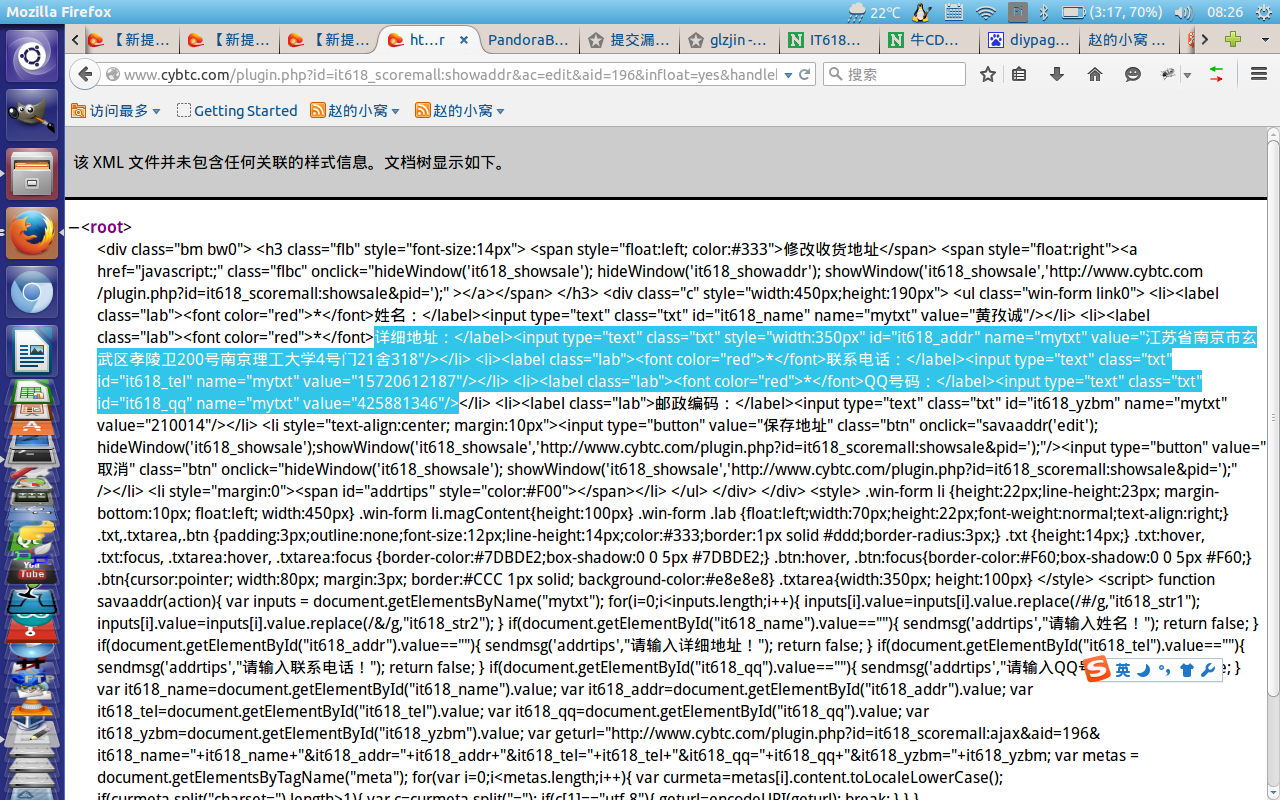
Task: Click the browser back arrow button
Action: 86,74
